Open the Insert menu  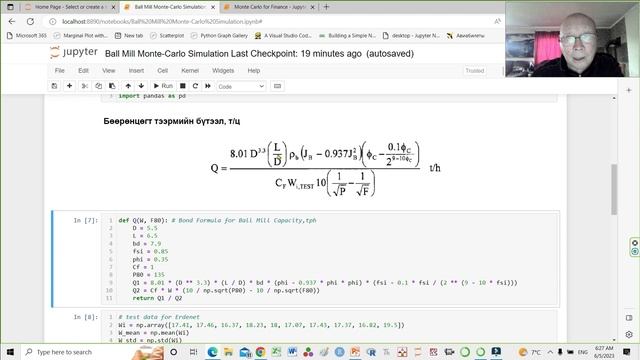click(136, 71)
